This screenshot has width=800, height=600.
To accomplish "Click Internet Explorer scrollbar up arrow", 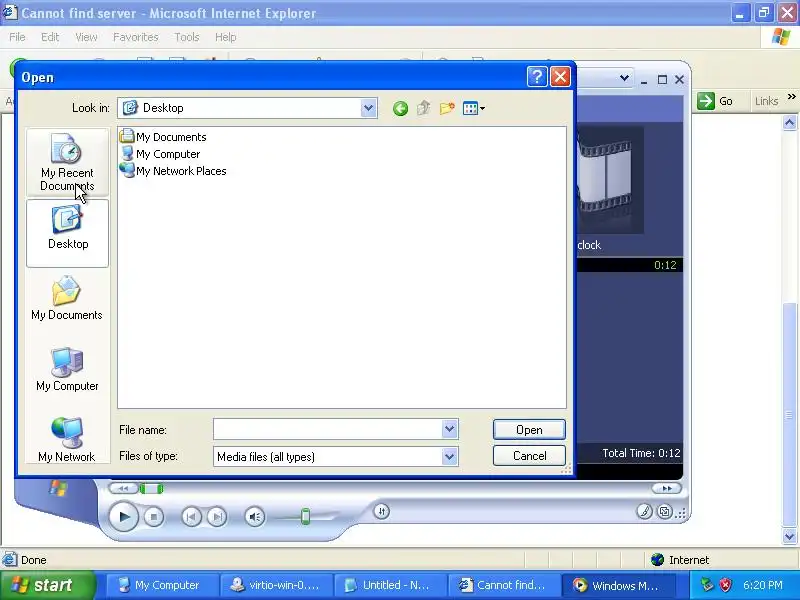I will [790, 122].
